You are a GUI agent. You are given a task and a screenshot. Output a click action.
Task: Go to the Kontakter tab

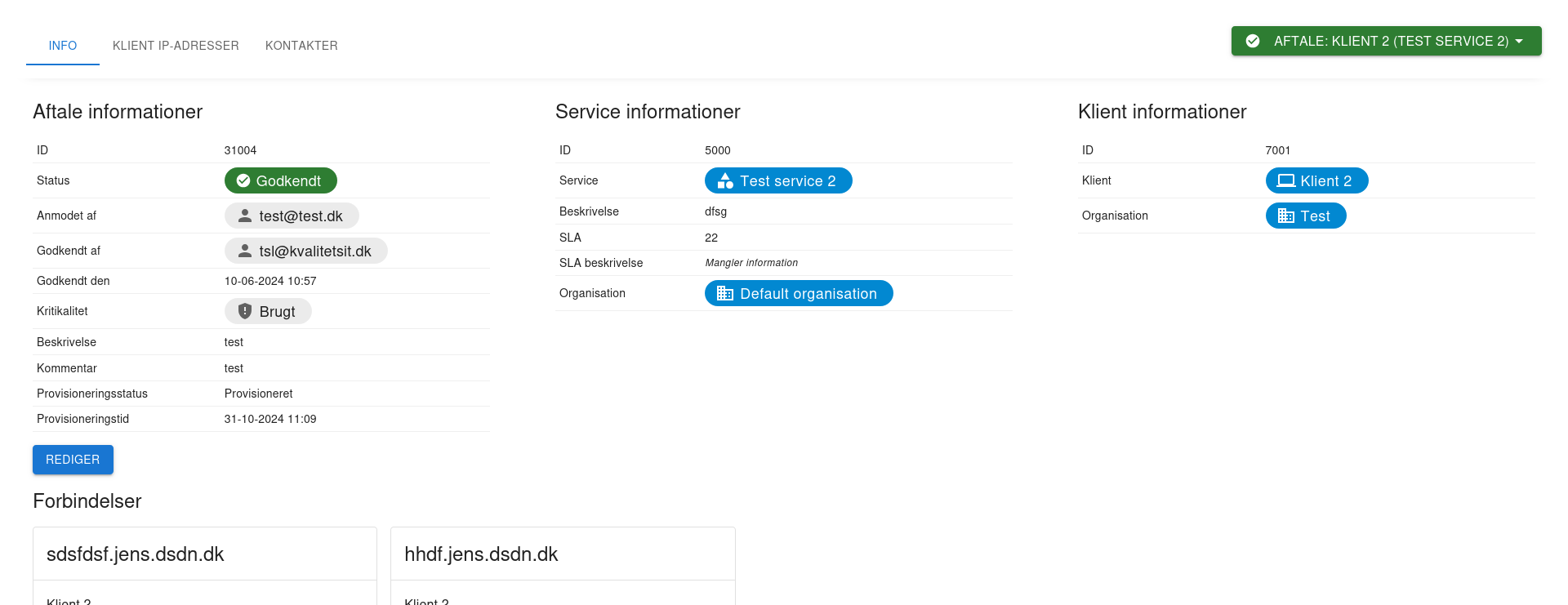click(301, 46)
